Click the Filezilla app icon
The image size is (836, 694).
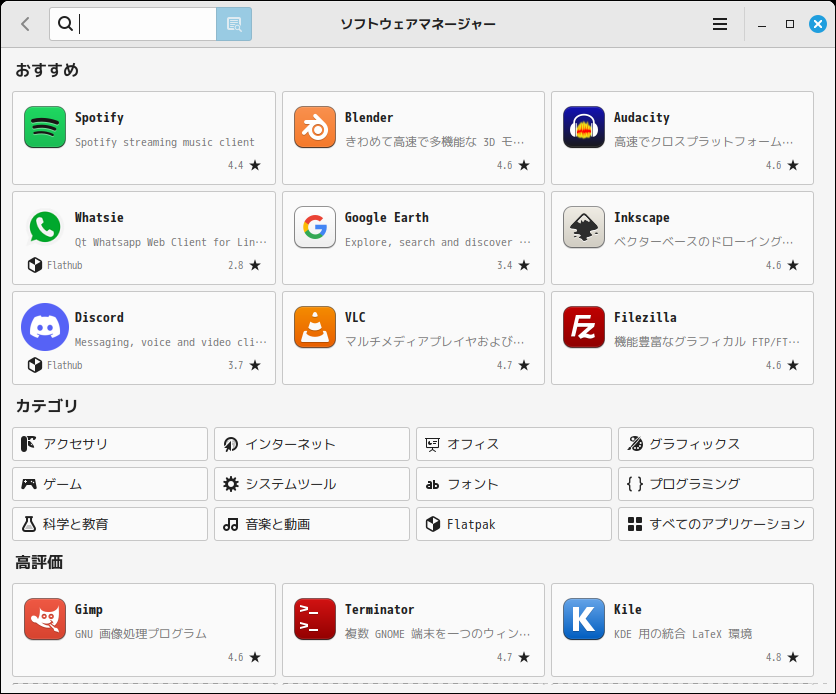pyautogui.click(x=584, y=327)
